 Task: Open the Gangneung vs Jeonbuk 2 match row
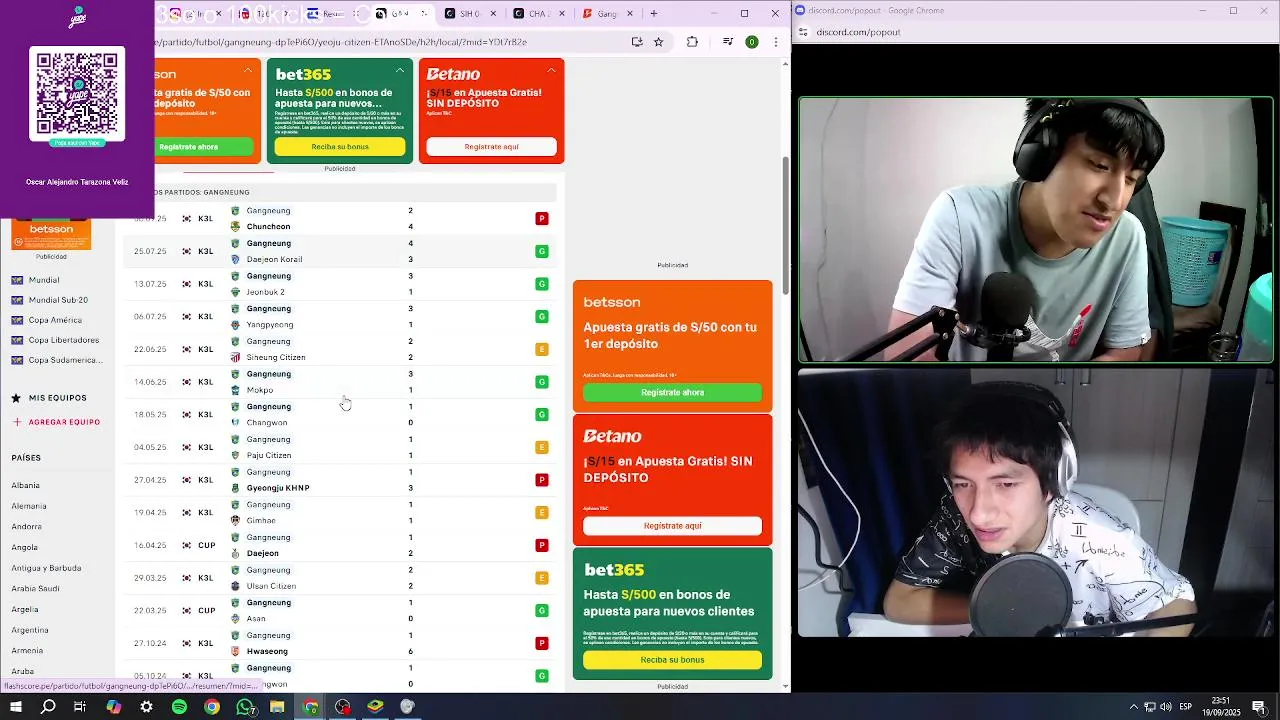pos(340,284)
